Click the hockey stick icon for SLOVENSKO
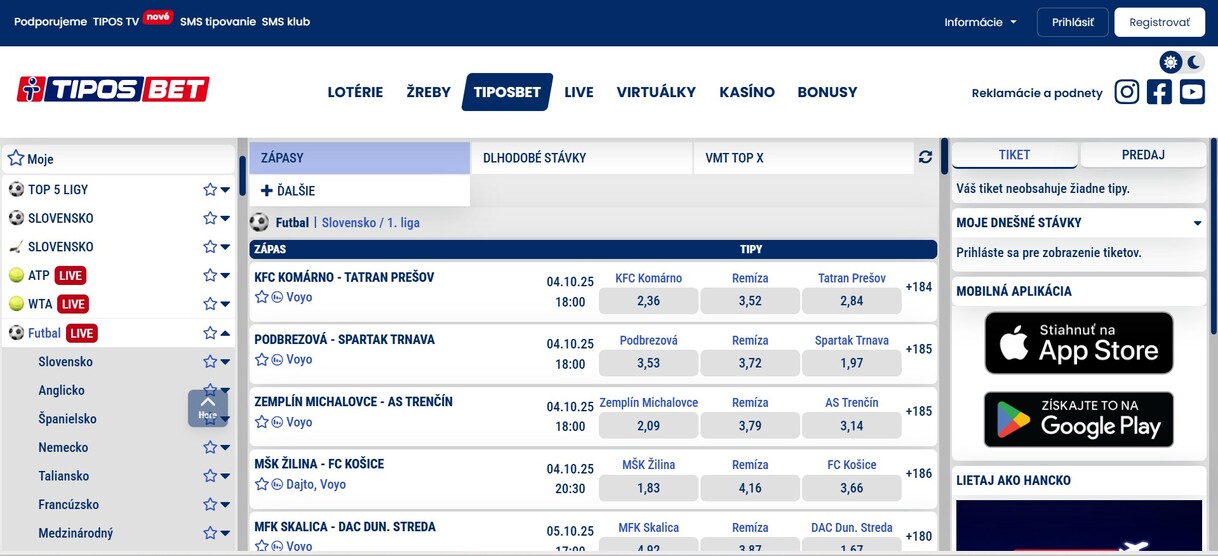 coord(16,246)
